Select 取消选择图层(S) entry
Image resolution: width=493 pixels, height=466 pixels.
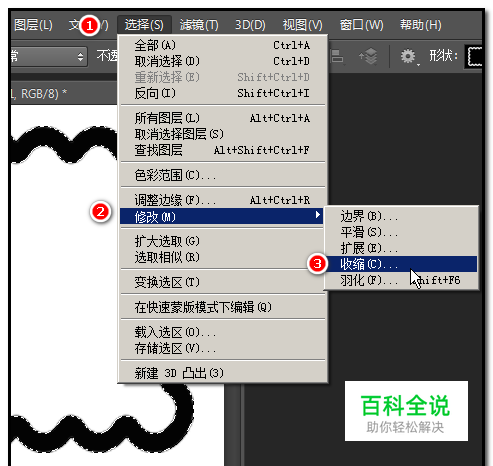(x=222, y=134)
